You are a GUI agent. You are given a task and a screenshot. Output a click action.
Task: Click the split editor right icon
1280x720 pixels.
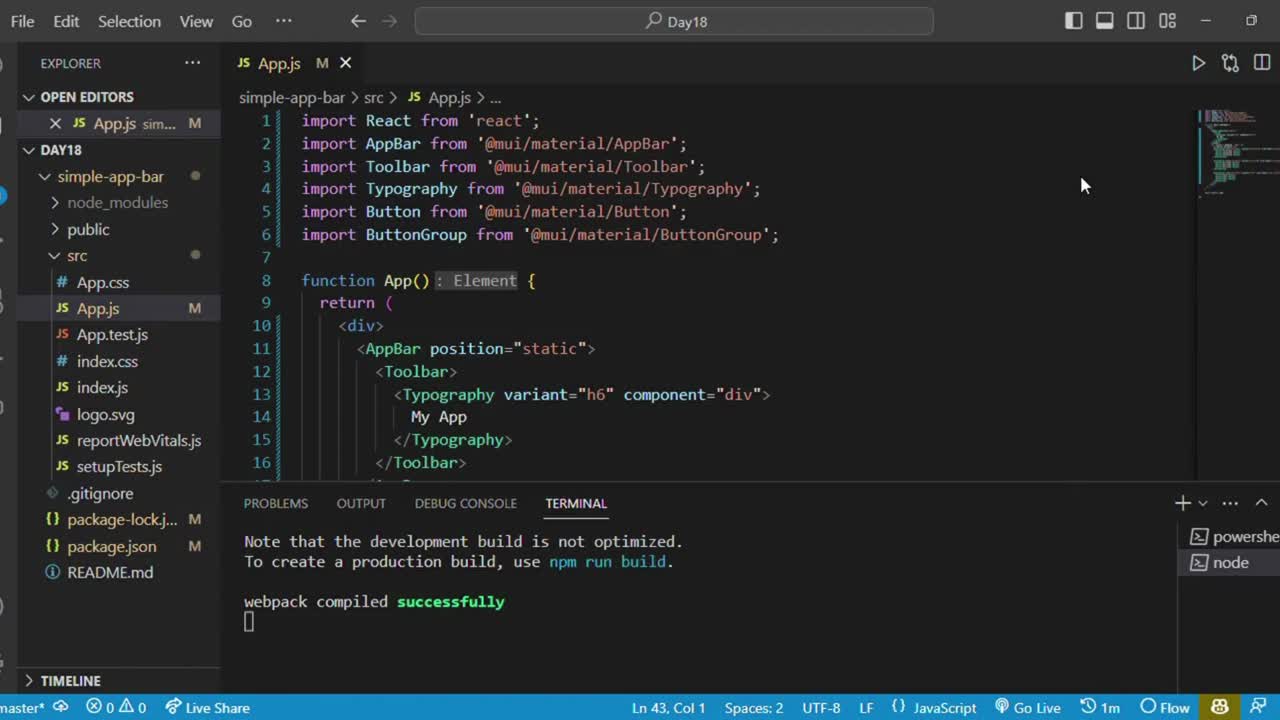click(1261, 63)
